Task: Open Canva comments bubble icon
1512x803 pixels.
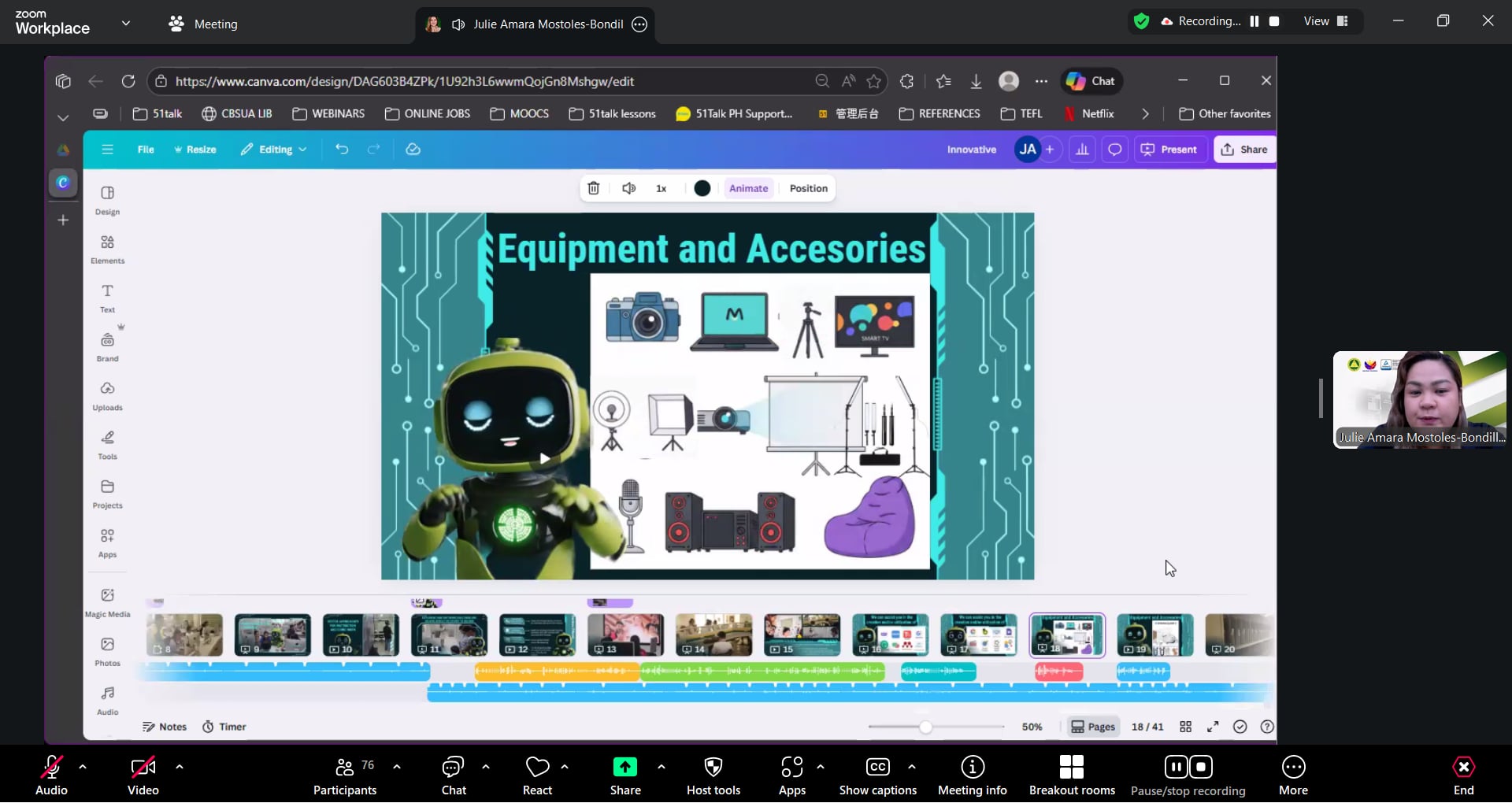Action: point(1114,150)
